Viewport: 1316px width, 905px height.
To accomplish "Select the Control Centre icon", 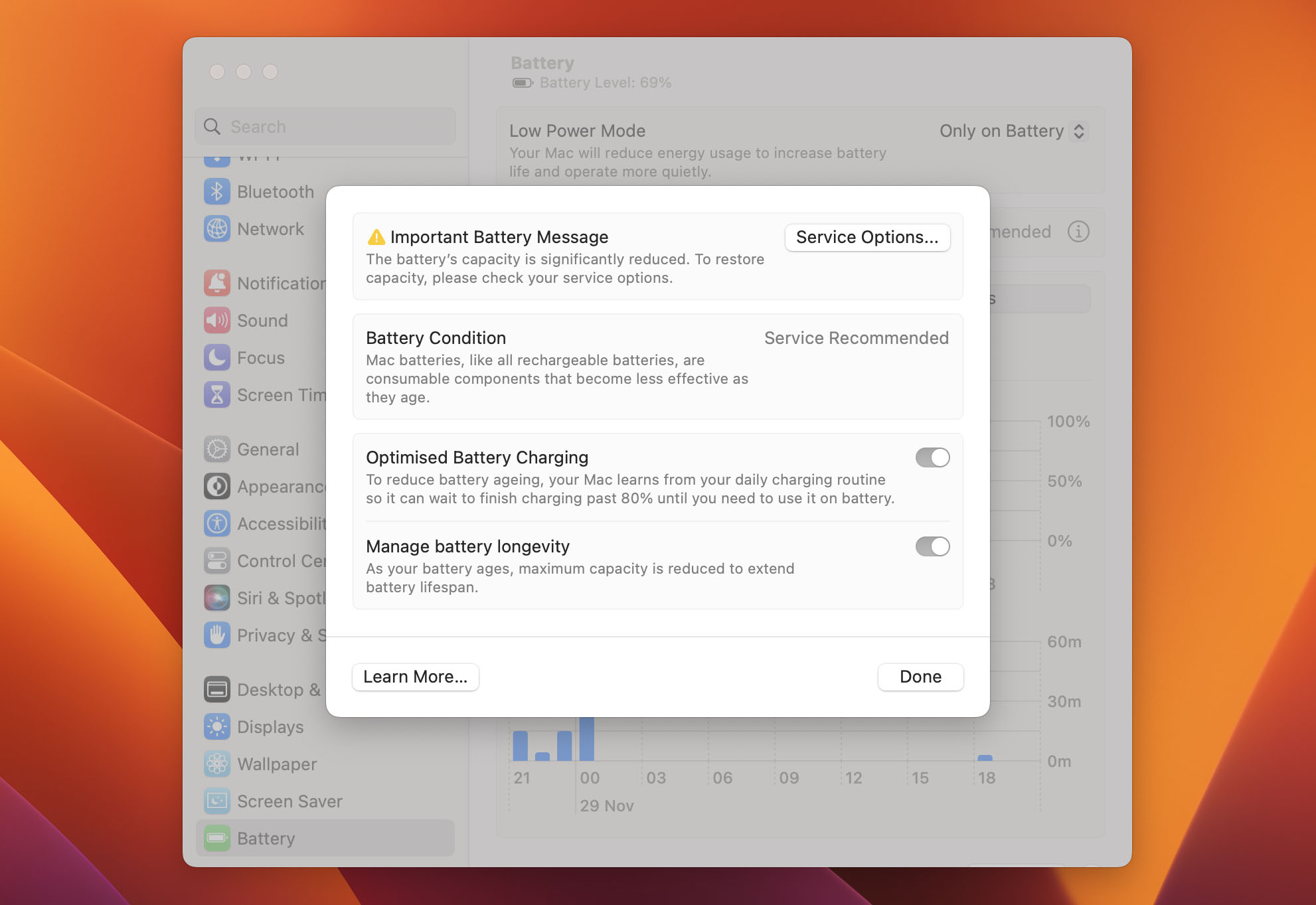I will coord(217,561).
